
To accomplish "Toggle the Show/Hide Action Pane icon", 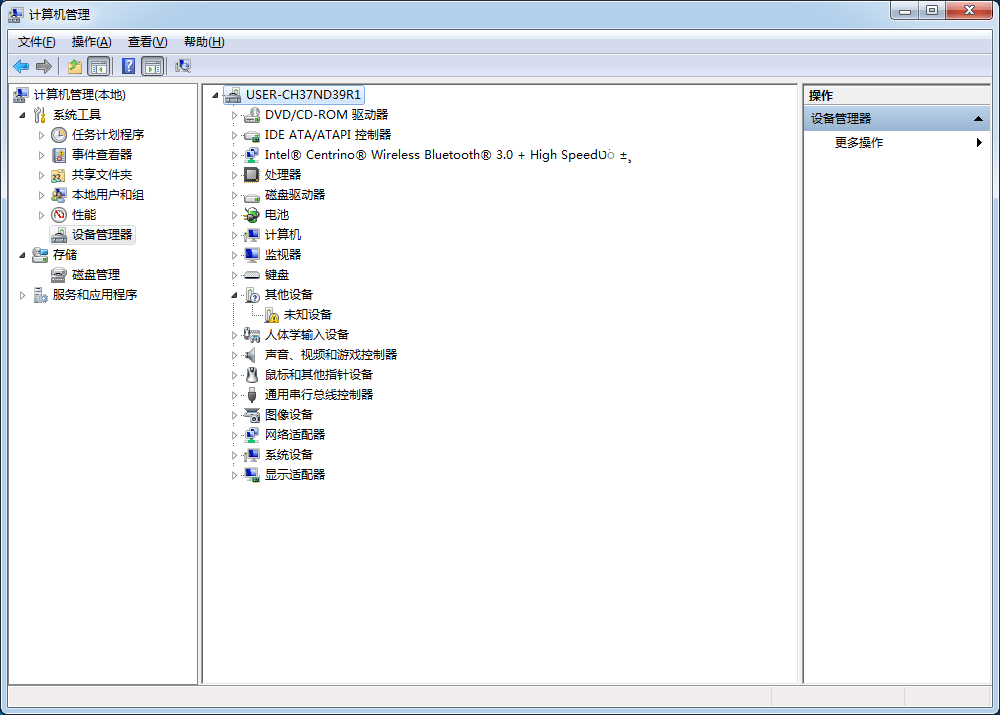I will [x=153, y=66].
